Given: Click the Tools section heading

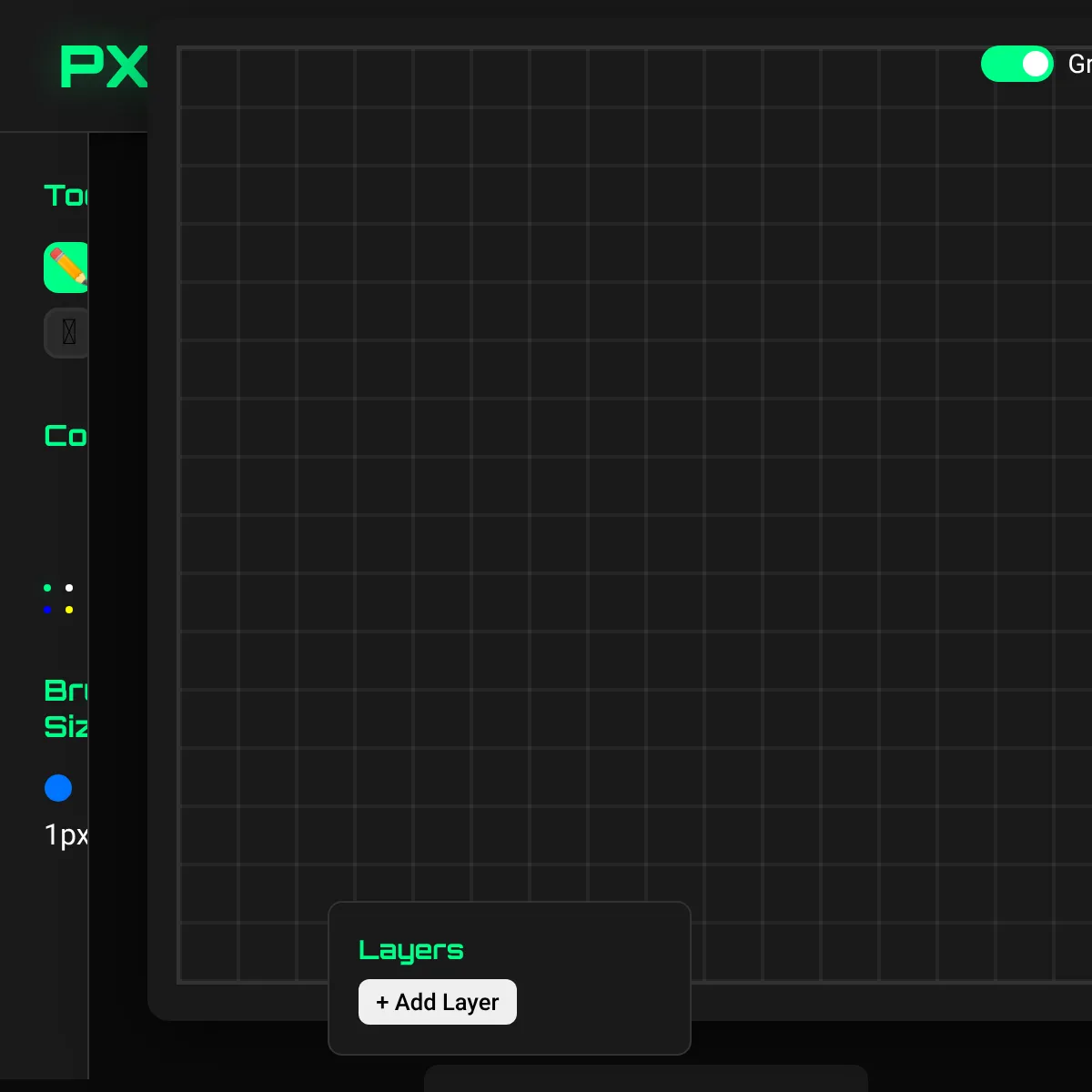Looking at the screenshot, I should tap(66, 196).
